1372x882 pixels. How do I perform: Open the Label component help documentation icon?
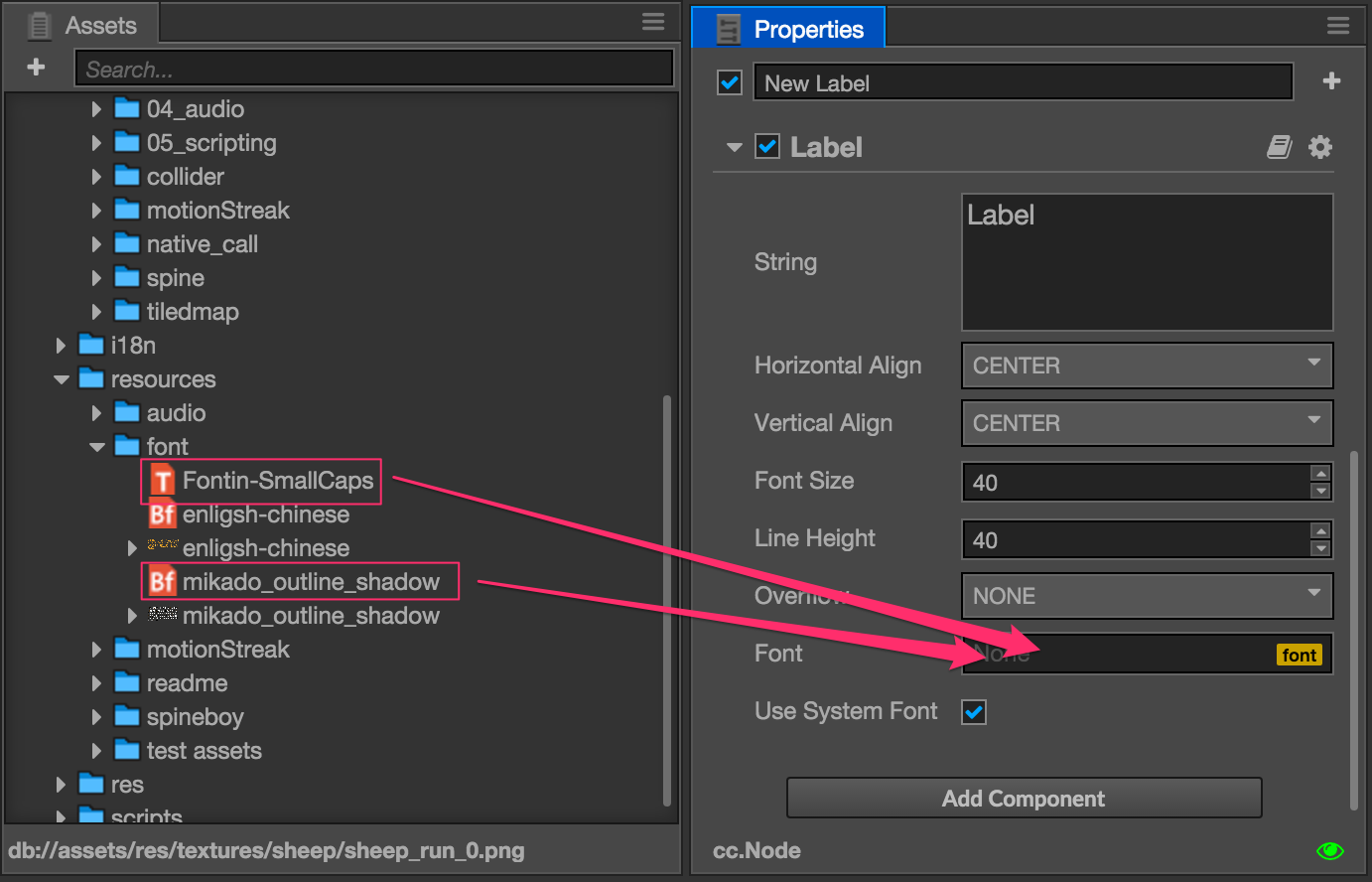(1279, 146)
